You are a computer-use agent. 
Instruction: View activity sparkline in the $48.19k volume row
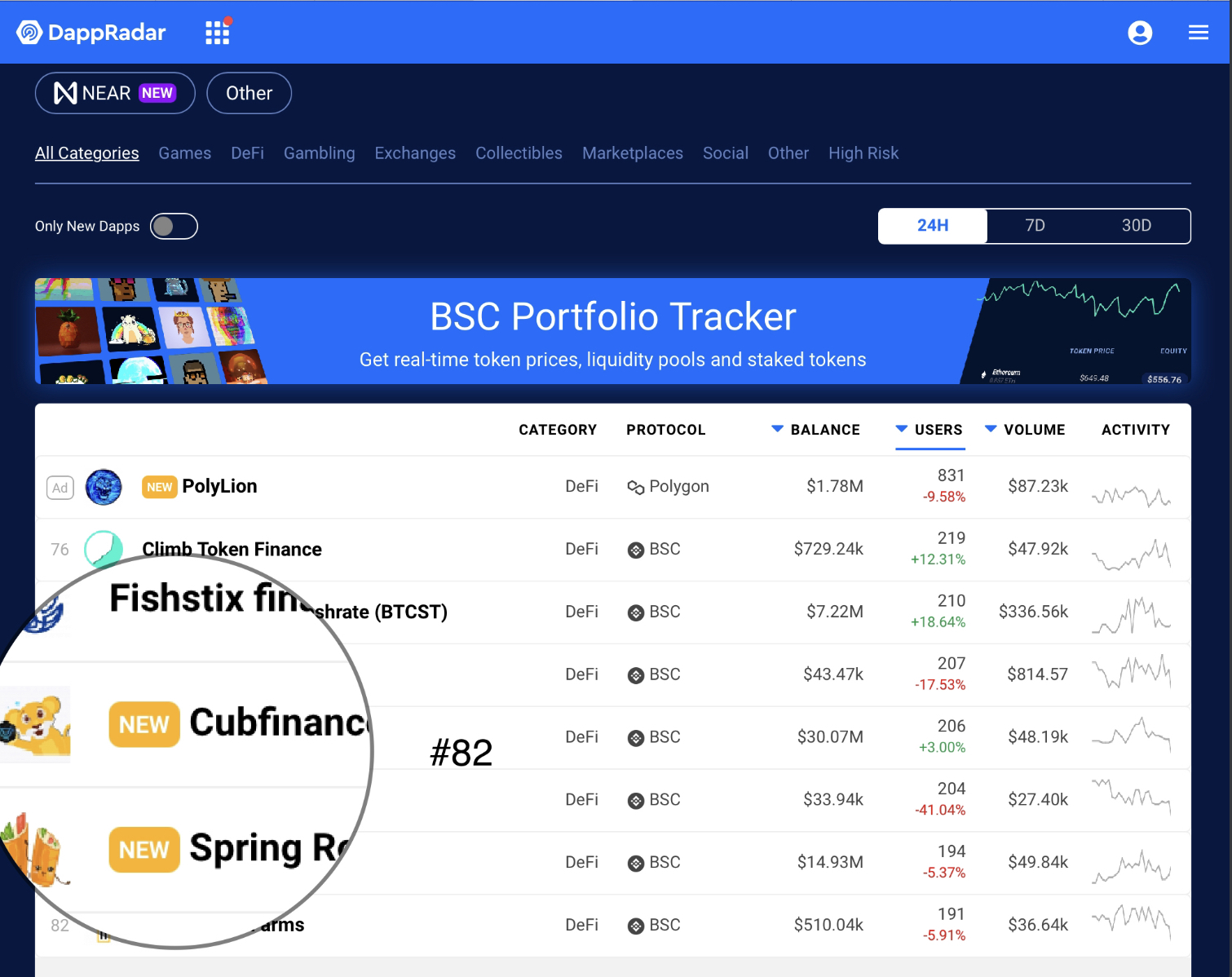1132,733
